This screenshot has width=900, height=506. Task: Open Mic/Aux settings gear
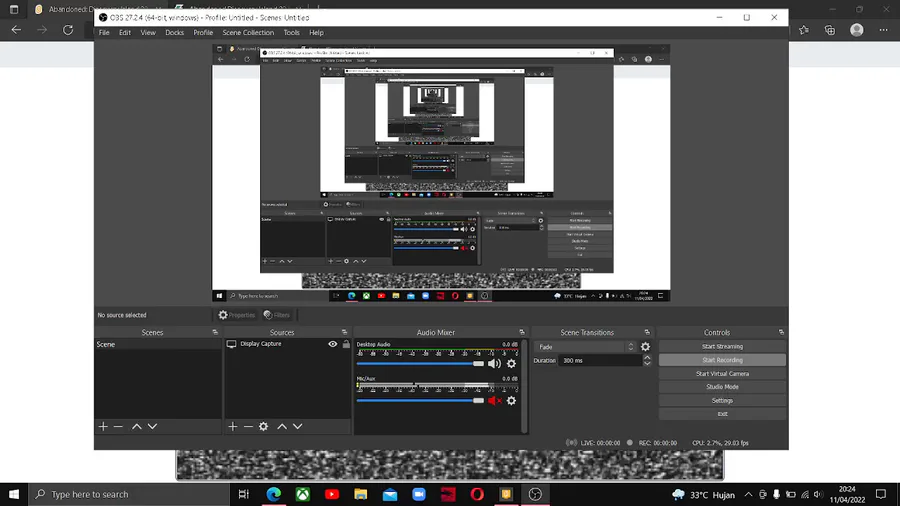click(x=511, y=400)
